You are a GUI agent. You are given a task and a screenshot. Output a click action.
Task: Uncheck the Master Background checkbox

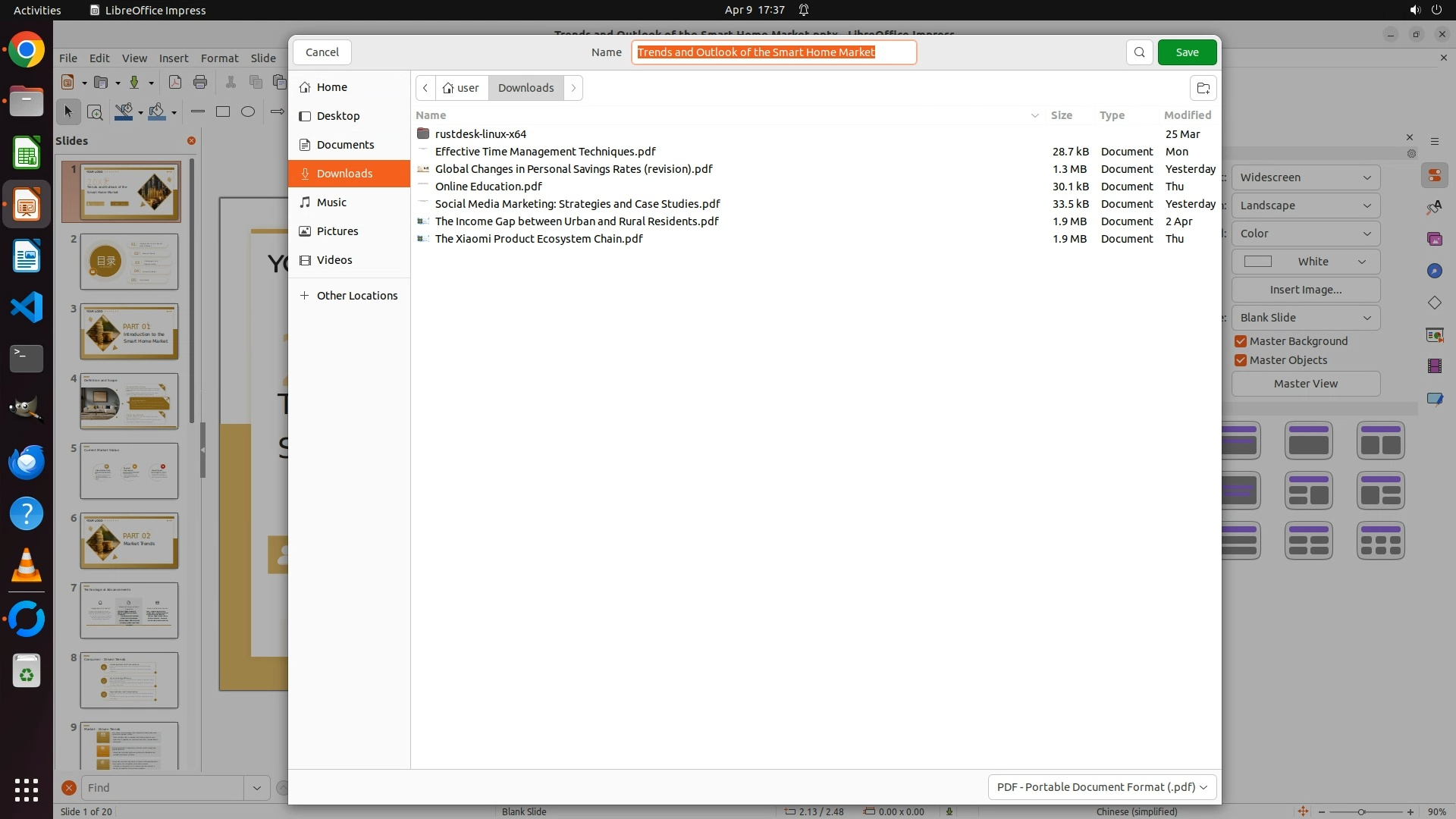click(x=1241, y=341)
